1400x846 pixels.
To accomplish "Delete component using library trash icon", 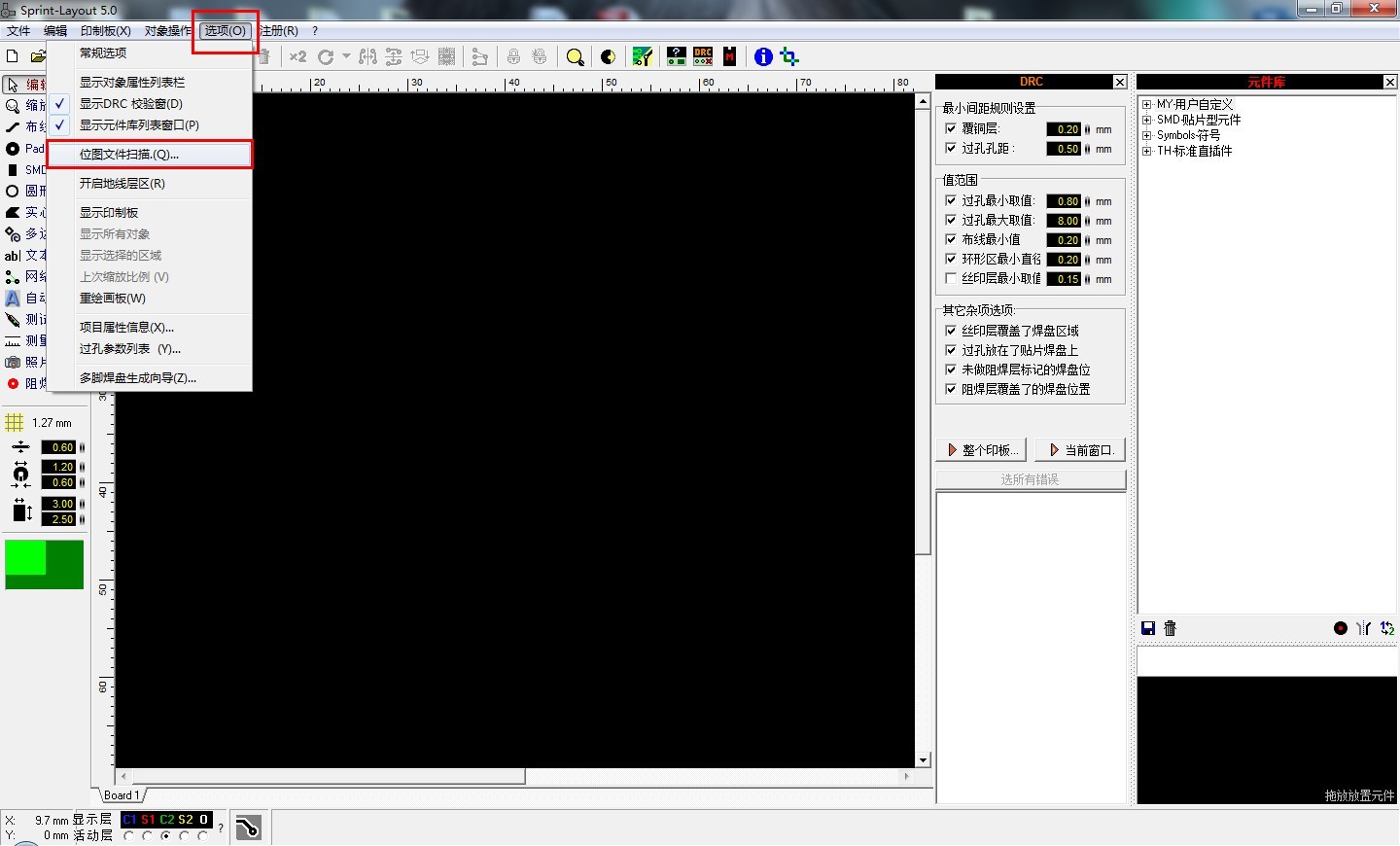I will [x=1171, y=628].
